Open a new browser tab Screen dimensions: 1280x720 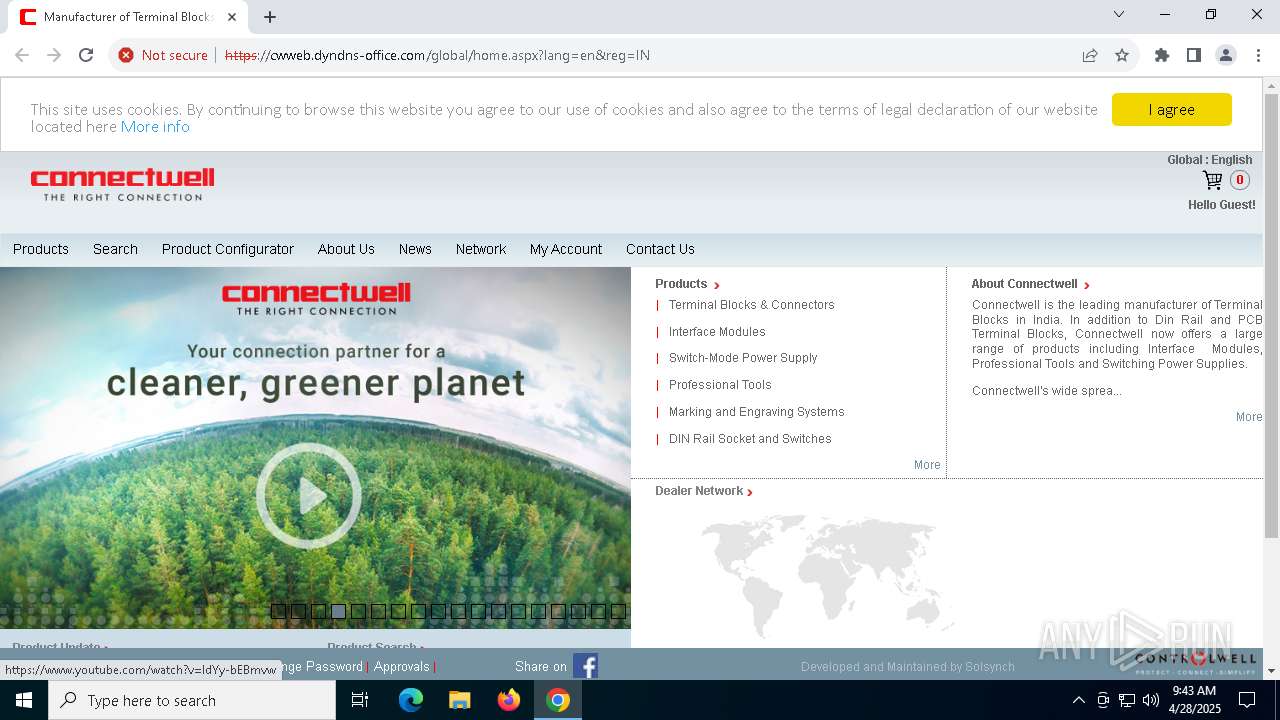[x=270, y=17]
